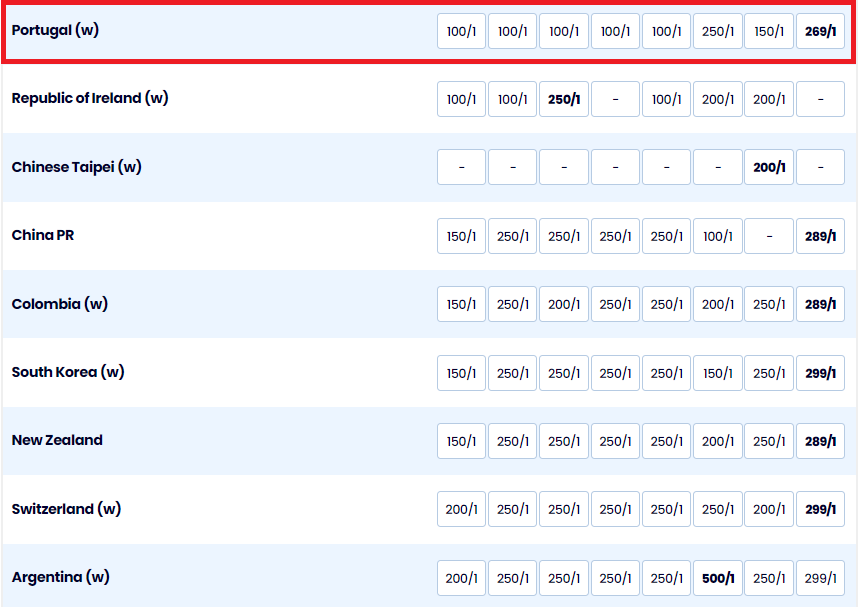Select Argentina's bold 500/1 odds
The image size is (861, 607).
[717, 578]
